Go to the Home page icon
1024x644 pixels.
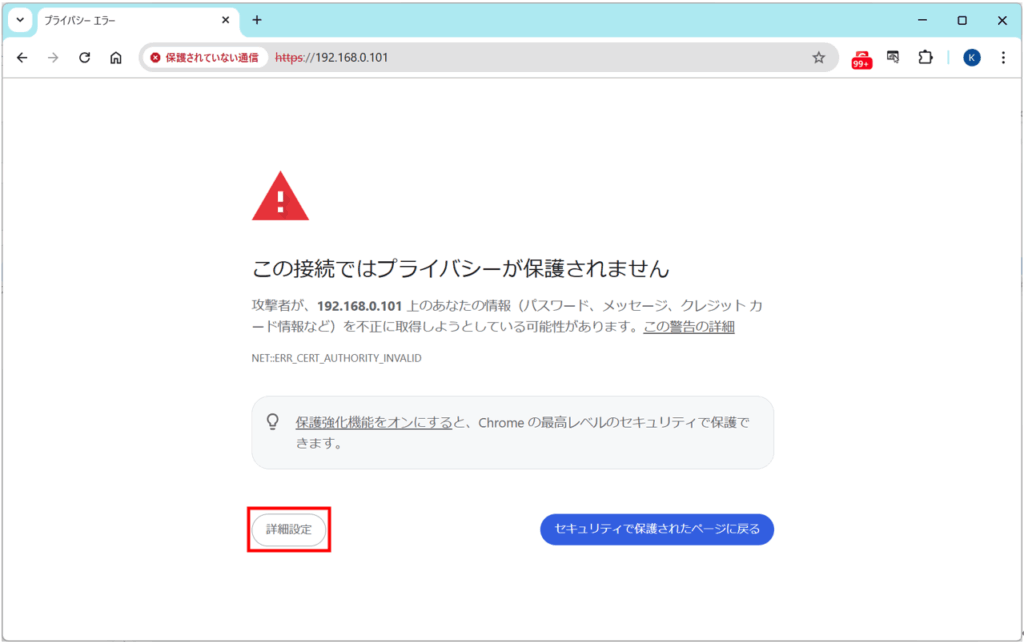click(116, 58)
